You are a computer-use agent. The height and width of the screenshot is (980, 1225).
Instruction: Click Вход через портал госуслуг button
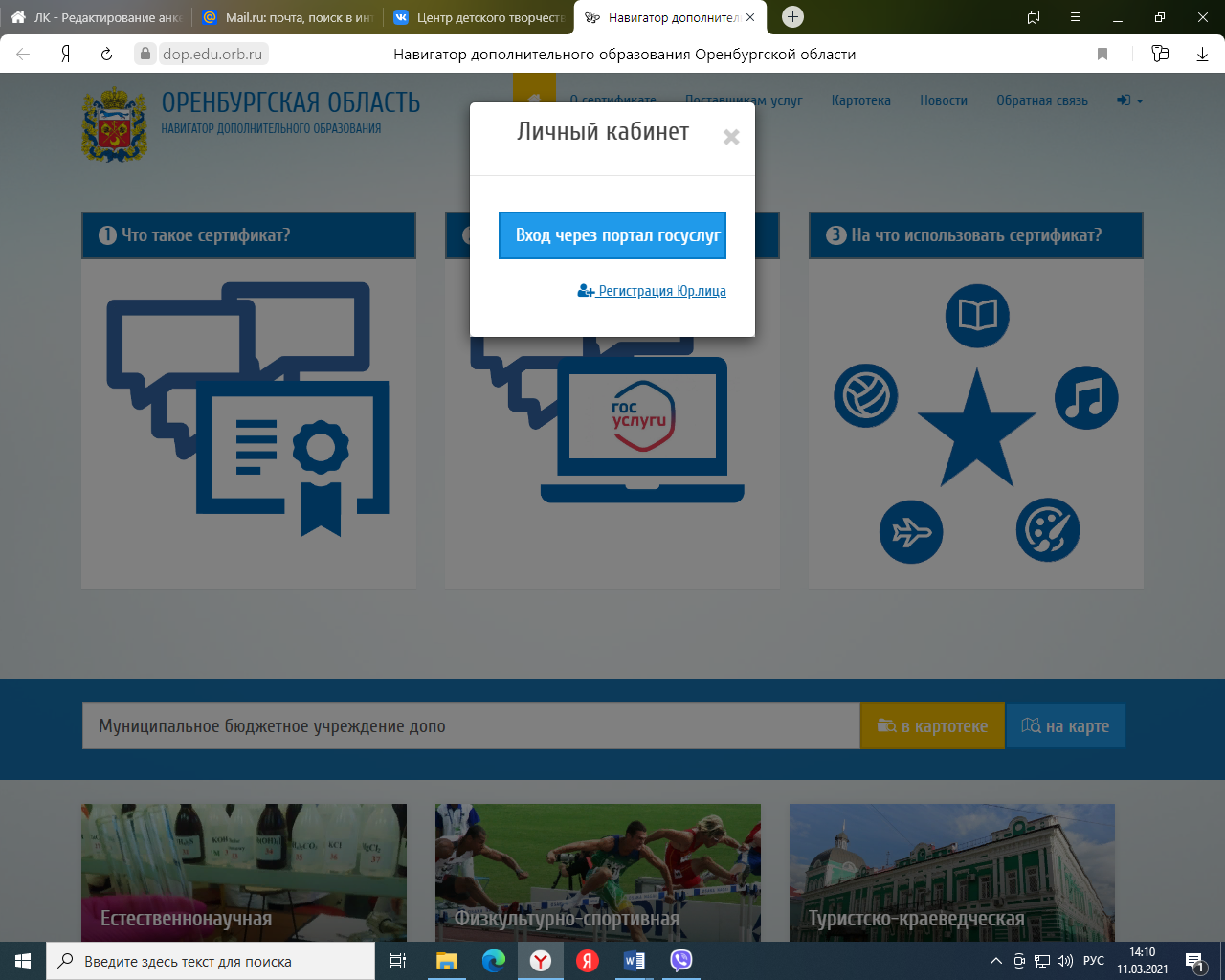point(612,235)
